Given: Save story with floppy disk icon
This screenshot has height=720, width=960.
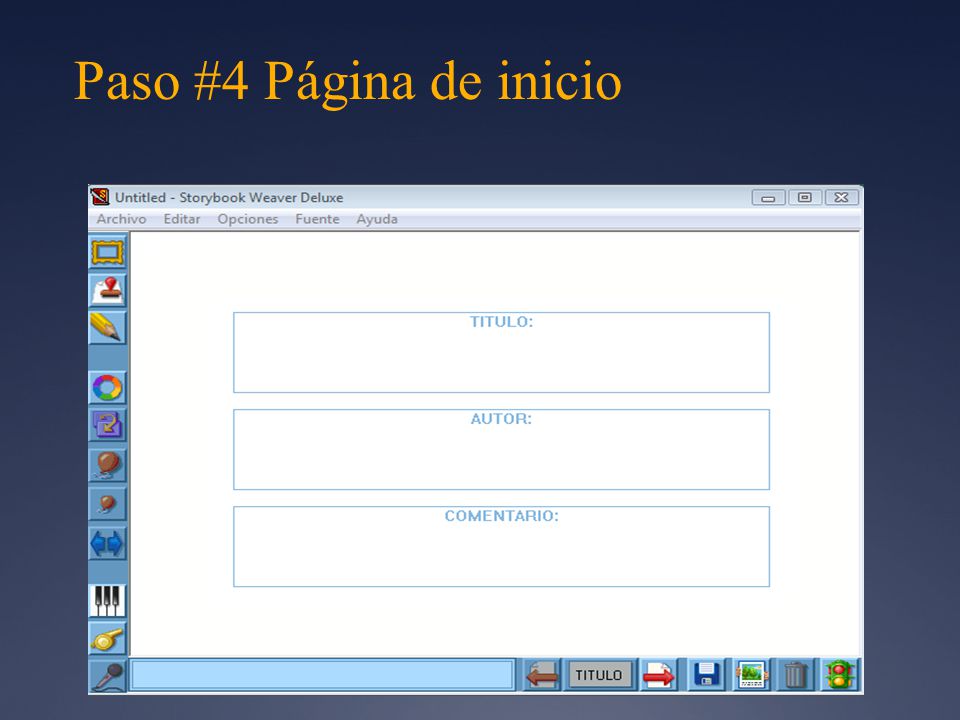Looking at the screenshot, I should pos(706,675).
